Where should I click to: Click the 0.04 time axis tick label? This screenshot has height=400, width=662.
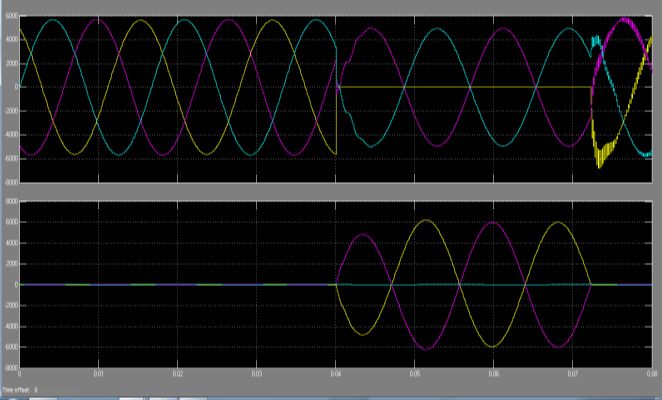click(336, 374)
